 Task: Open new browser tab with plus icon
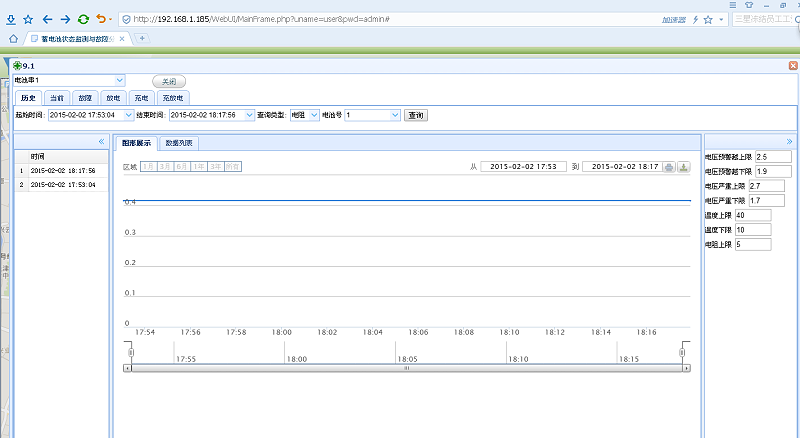(x=143, y=38)
